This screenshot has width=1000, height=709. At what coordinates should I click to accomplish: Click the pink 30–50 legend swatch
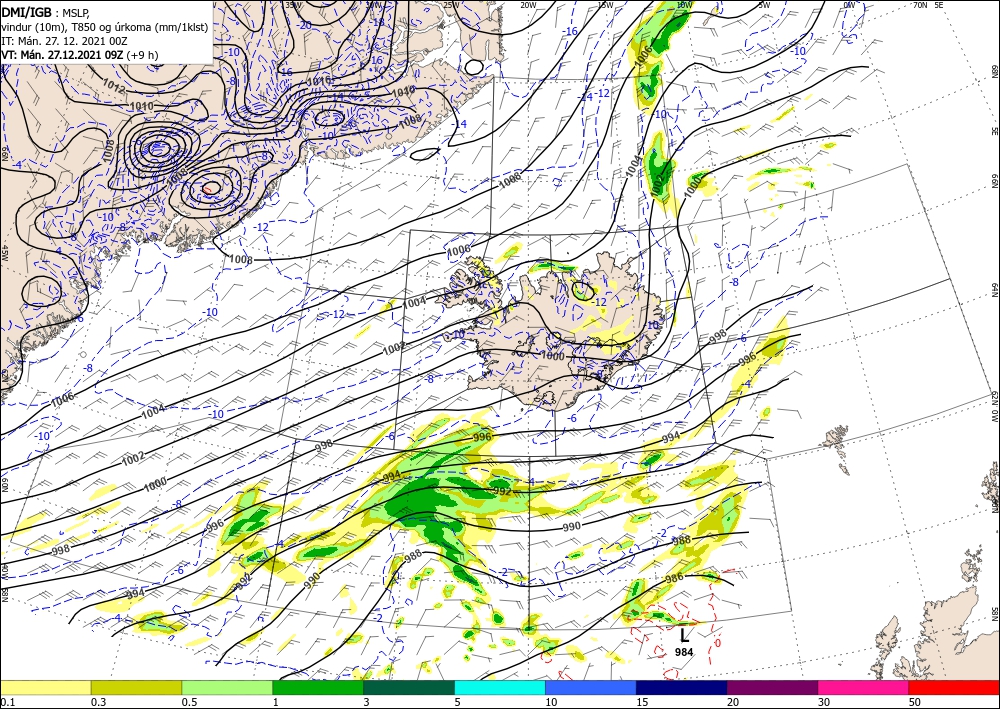(x=864, y=687)
